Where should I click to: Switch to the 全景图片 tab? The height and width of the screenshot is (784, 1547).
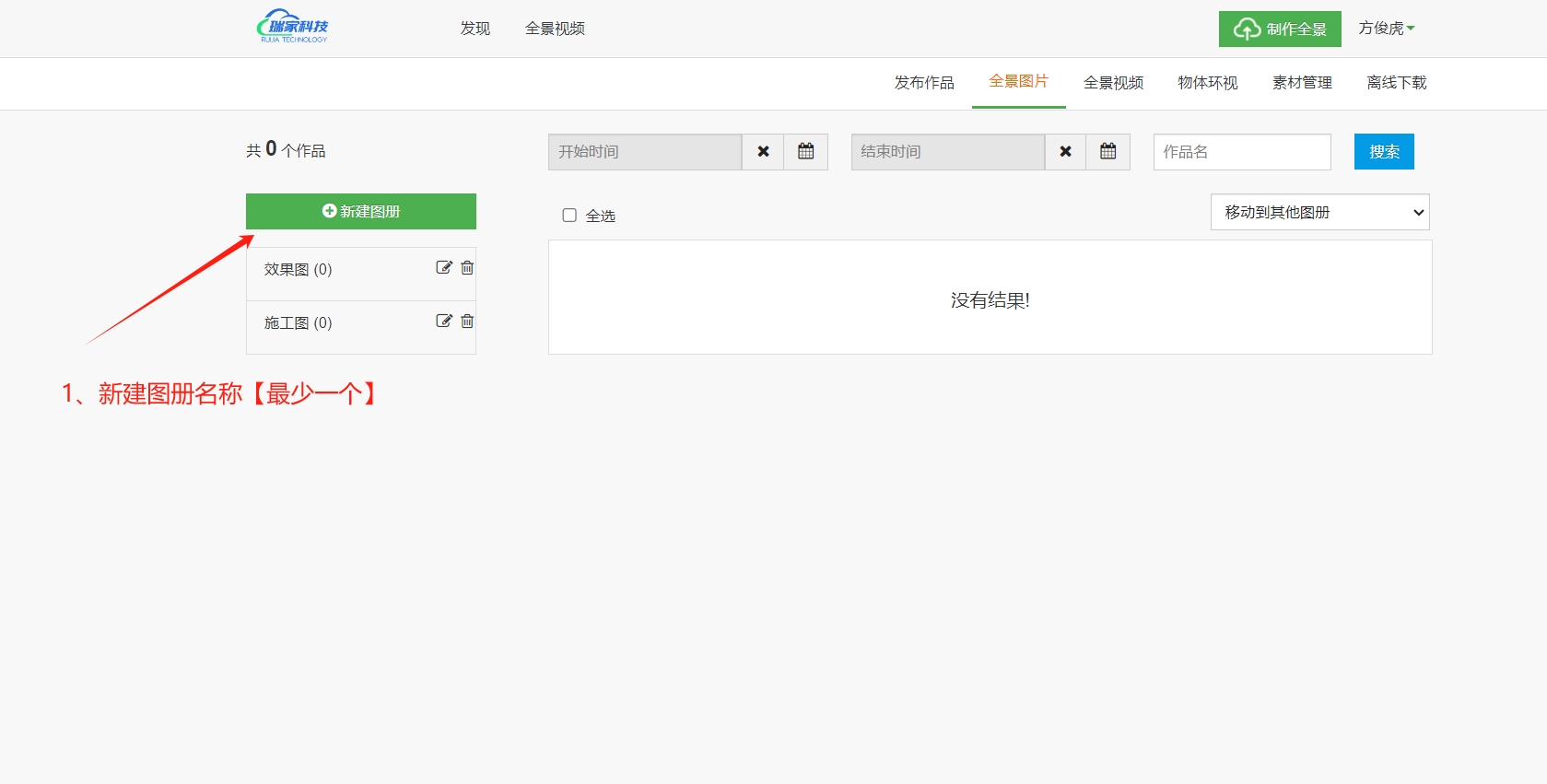coord(1018,82)
